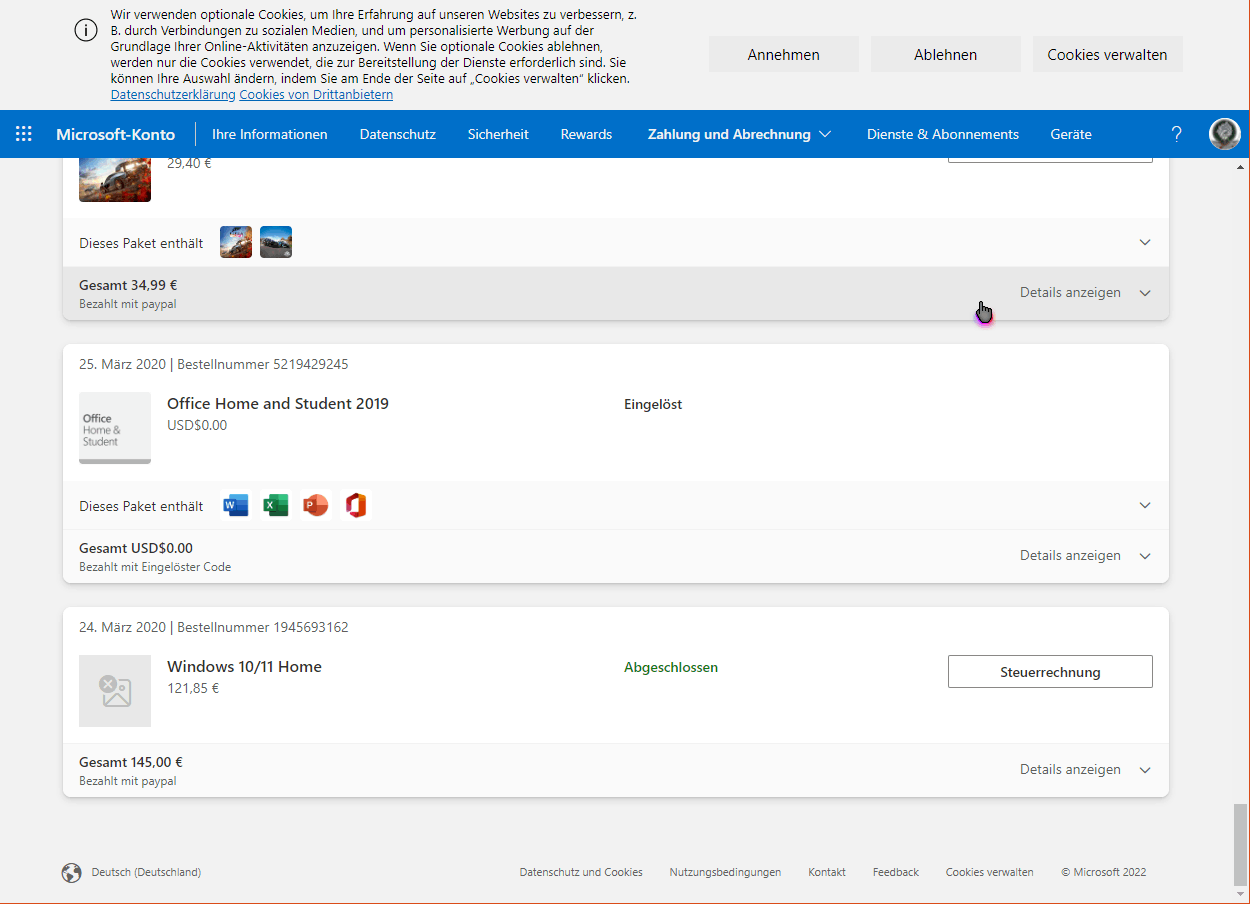1250x904 pixels.
Task: Click the Windows 10/11 Home placeholder image
Action: coord(115,691)
